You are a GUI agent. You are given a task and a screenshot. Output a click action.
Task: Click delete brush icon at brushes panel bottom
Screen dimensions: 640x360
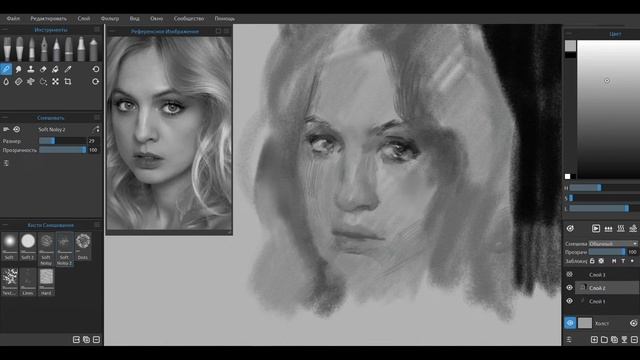click(96, 340)
